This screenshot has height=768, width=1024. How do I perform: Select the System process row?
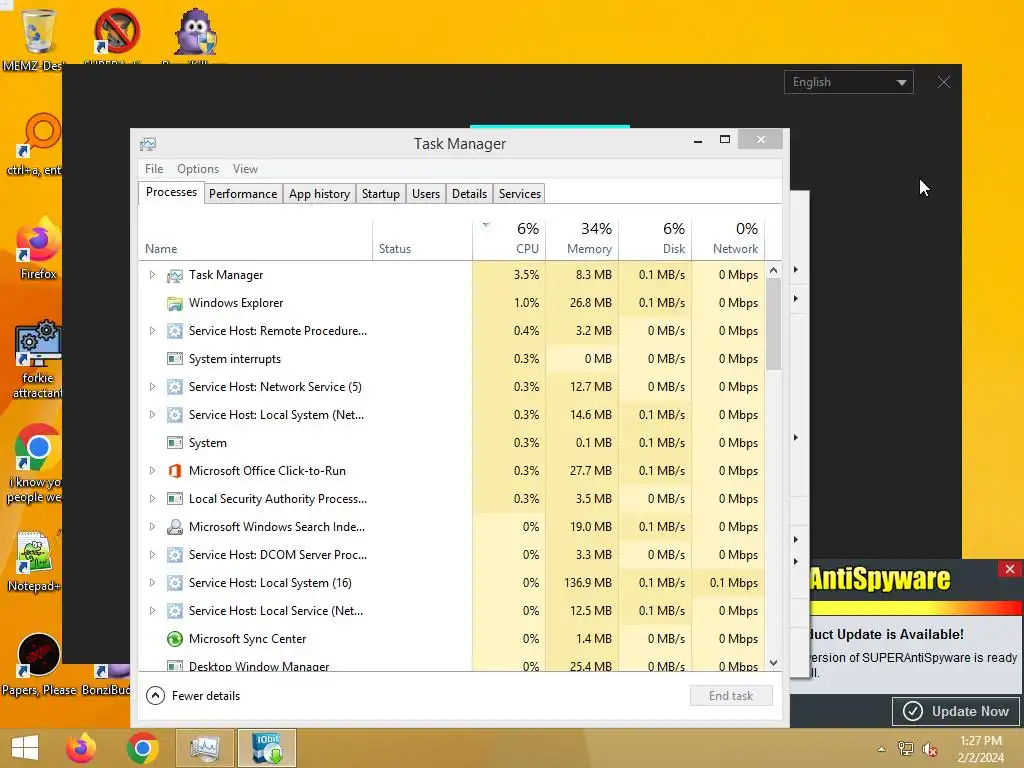[x=451, y=443]
